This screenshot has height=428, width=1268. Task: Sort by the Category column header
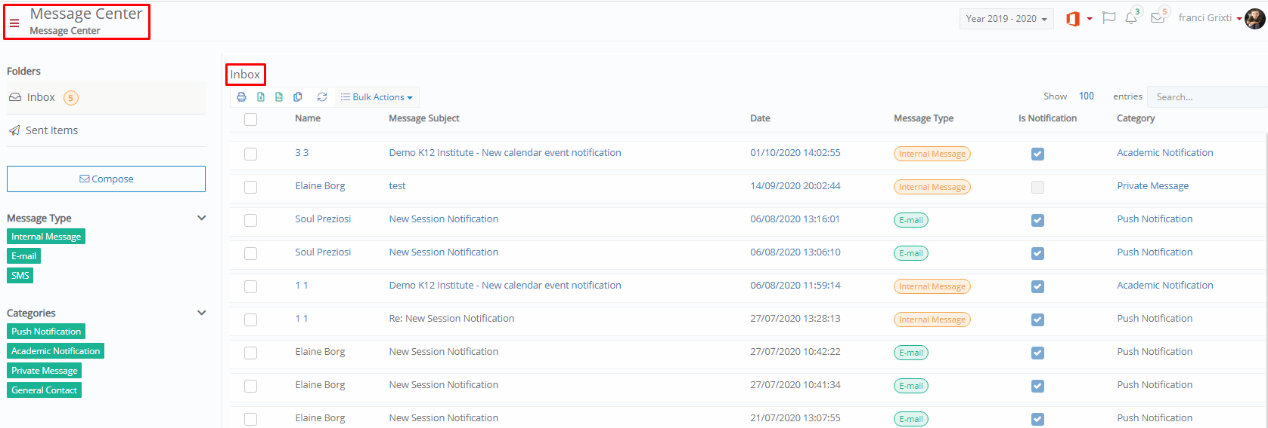coord(1136,118)
